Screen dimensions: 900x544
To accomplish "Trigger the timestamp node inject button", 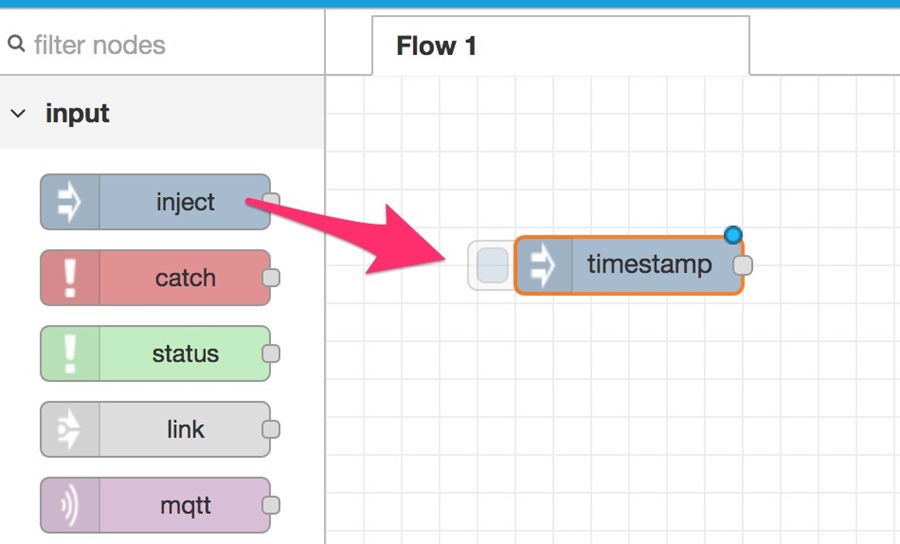I will coord(492,265).
